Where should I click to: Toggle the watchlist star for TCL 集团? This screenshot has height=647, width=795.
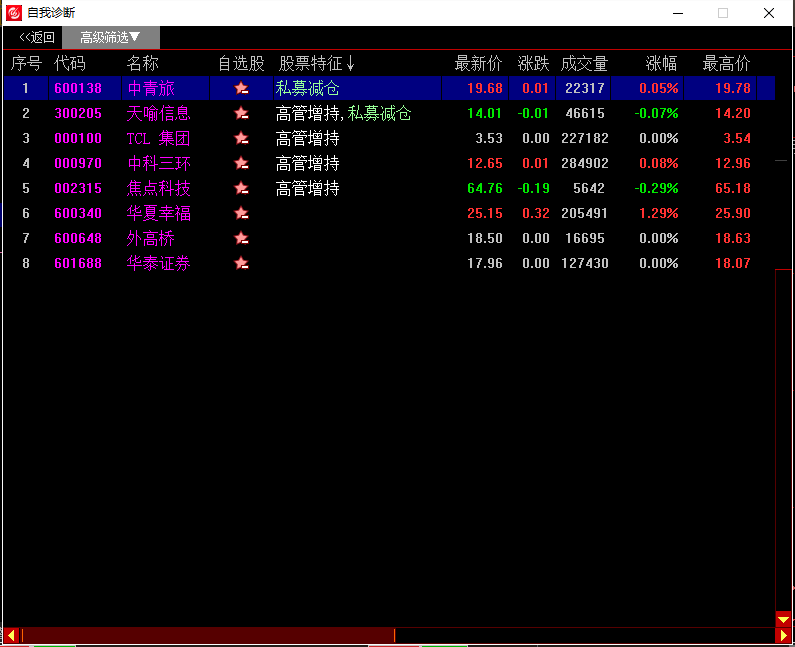pyautogui.click(x=241, y=138)
